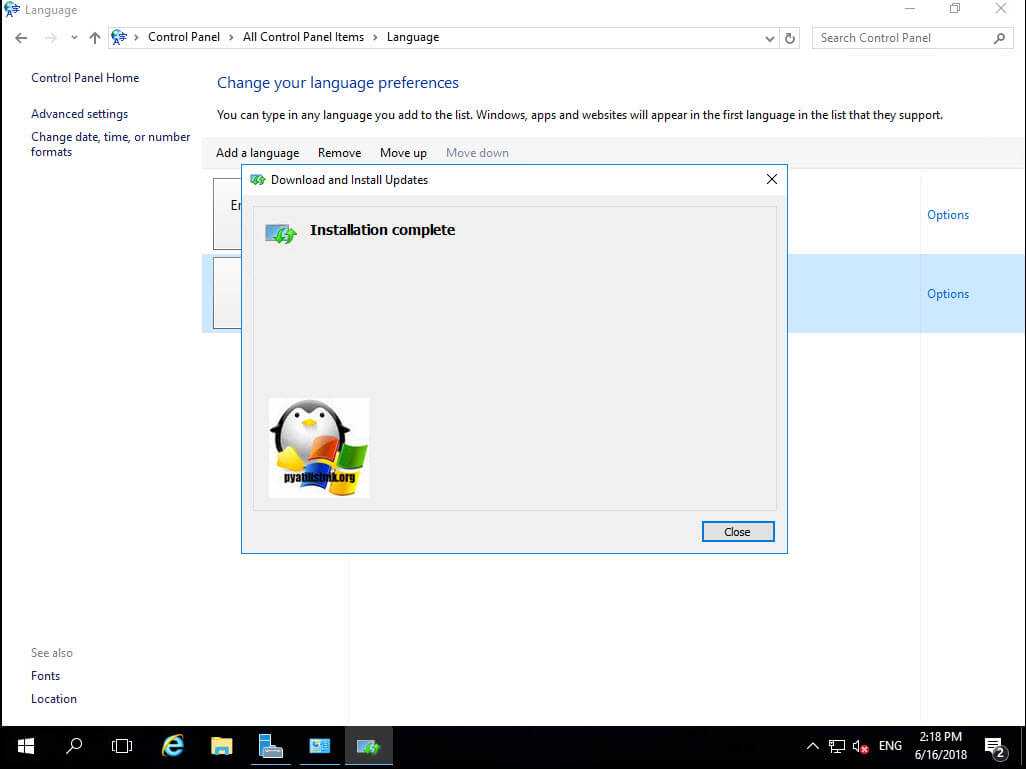Screen dimensions: 1026x769
Task: Click the Internet Explorer taskbar icon
Action: (173, 746)
